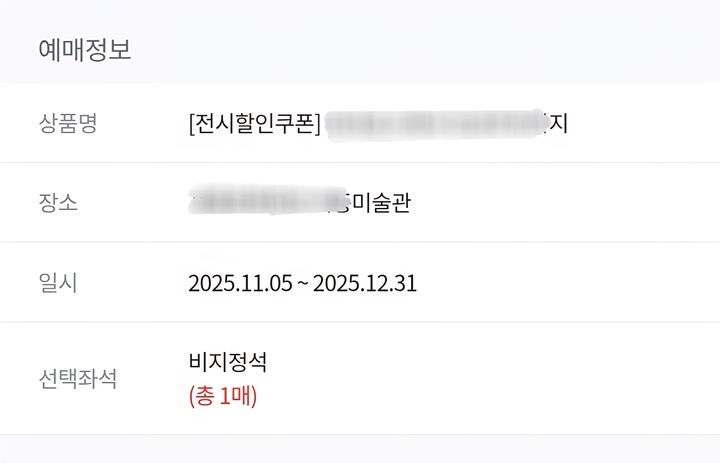This screenshot has height=463, width=720.
Task: Click the red (총 1매) ticket count
Action: (x=223, y=396)
